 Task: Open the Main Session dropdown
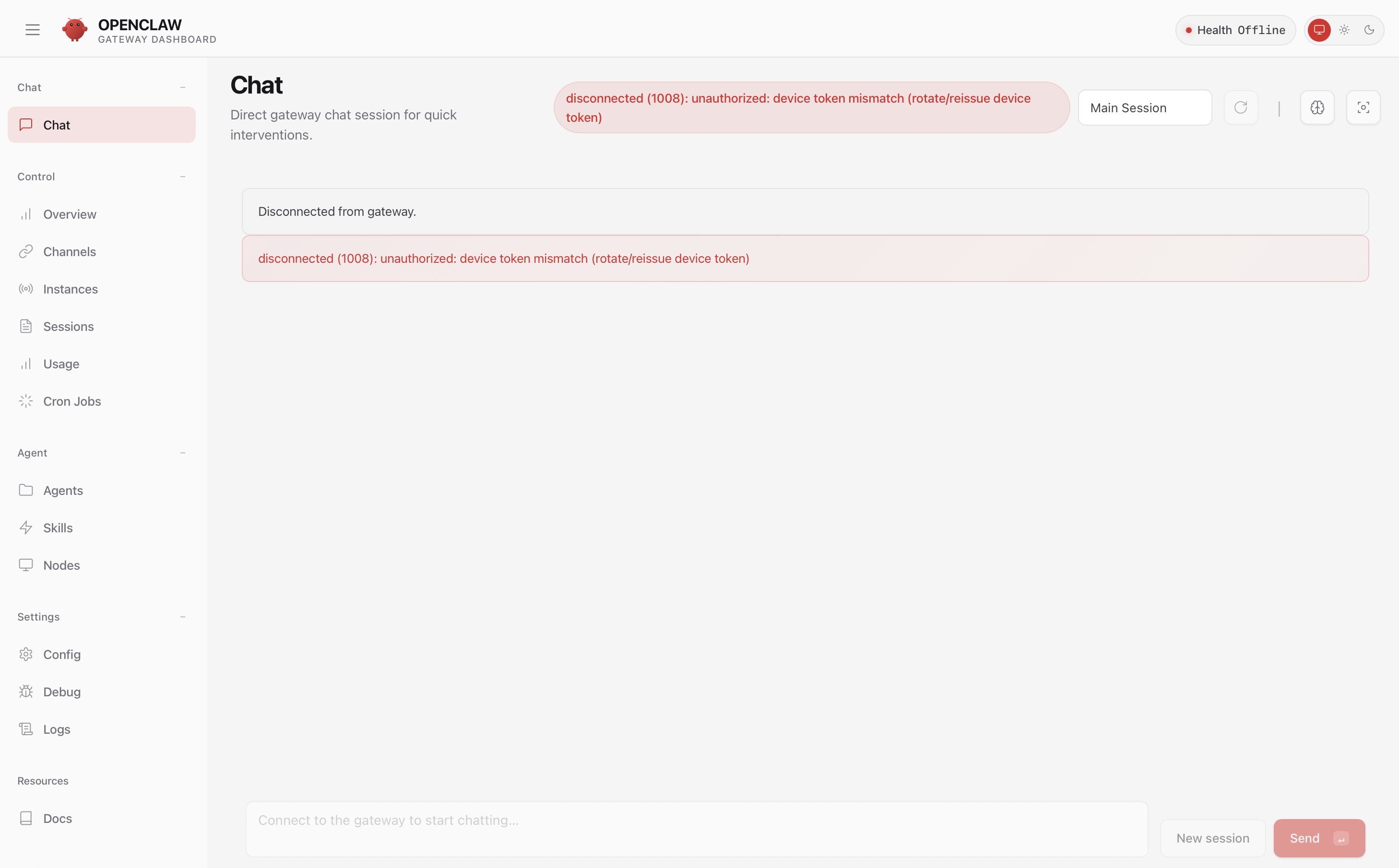(1144, 107)
